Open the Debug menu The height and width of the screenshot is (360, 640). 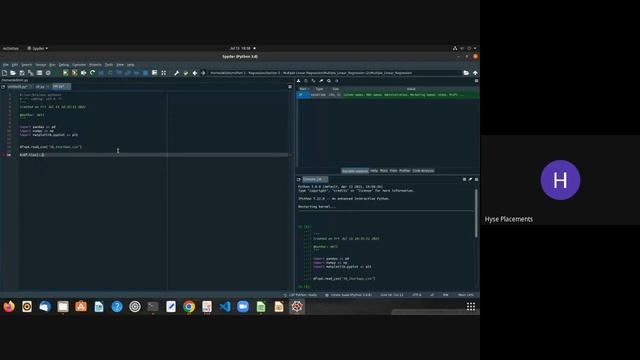click(x=64, y=64)
